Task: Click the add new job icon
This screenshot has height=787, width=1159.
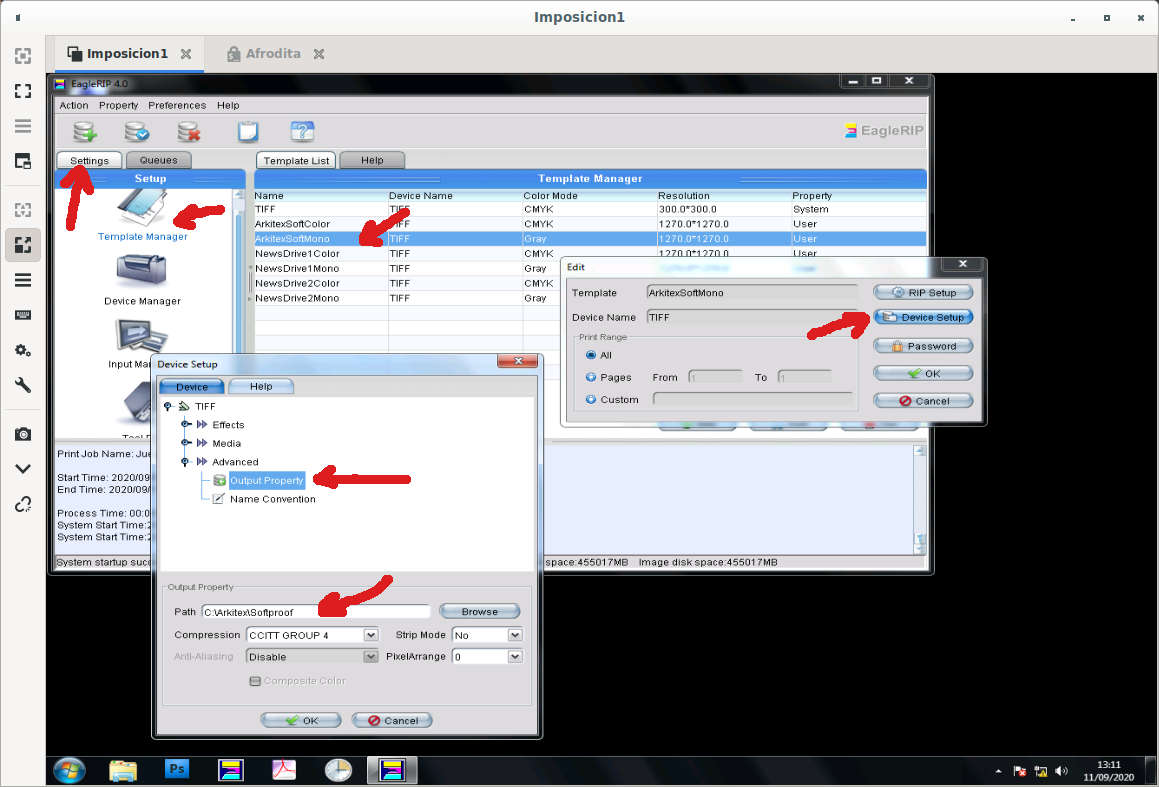Action: click(84, 130)
